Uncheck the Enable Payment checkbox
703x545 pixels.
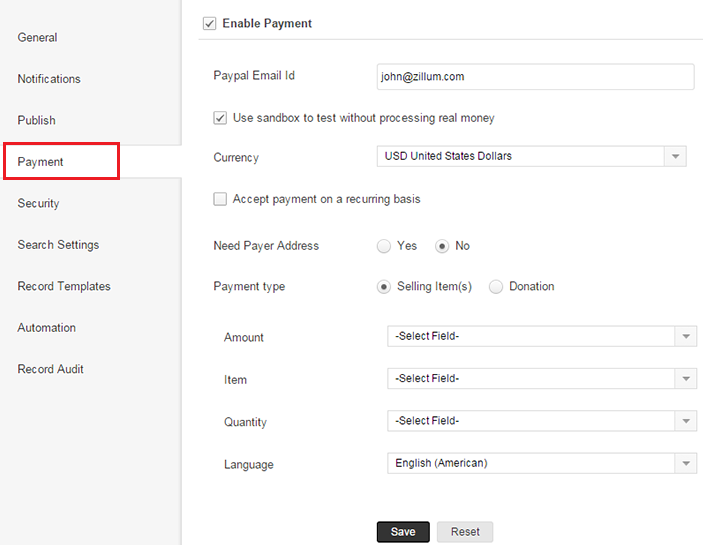click(x=209, y=23)
